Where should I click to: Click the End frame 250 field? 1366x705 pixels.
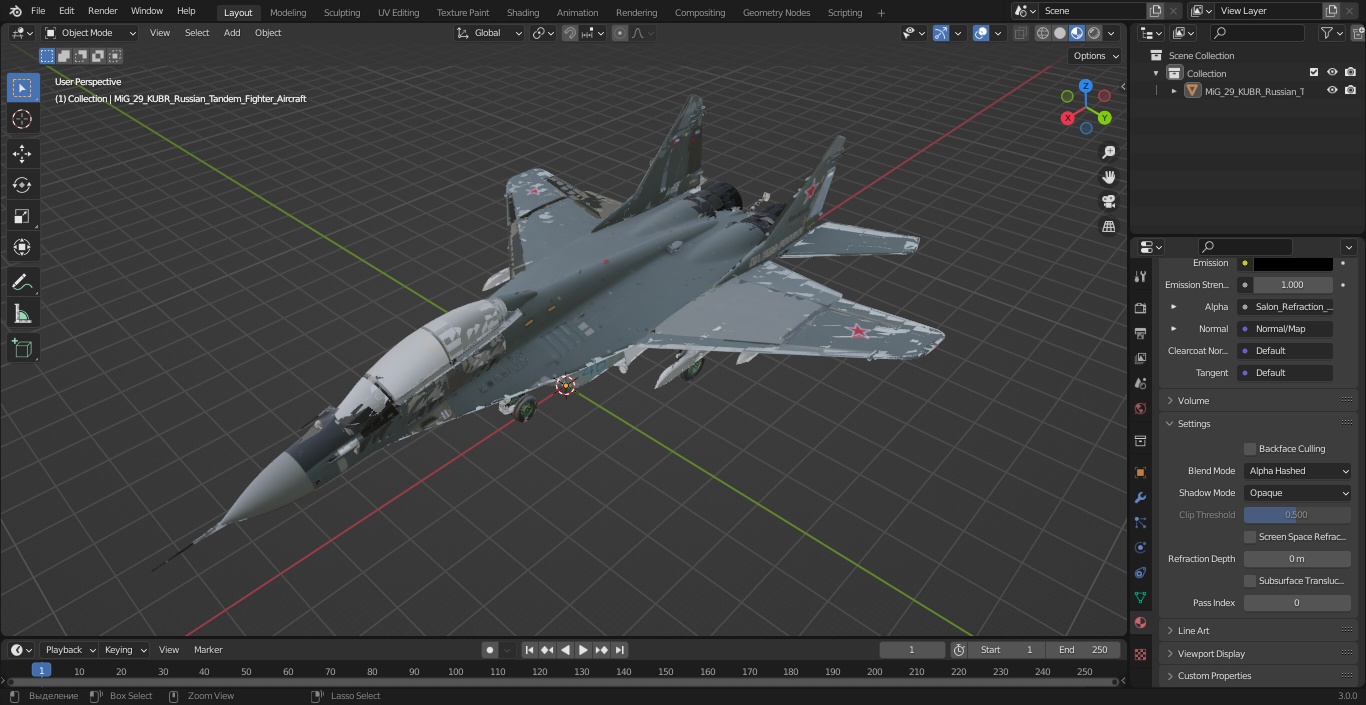1084,650
